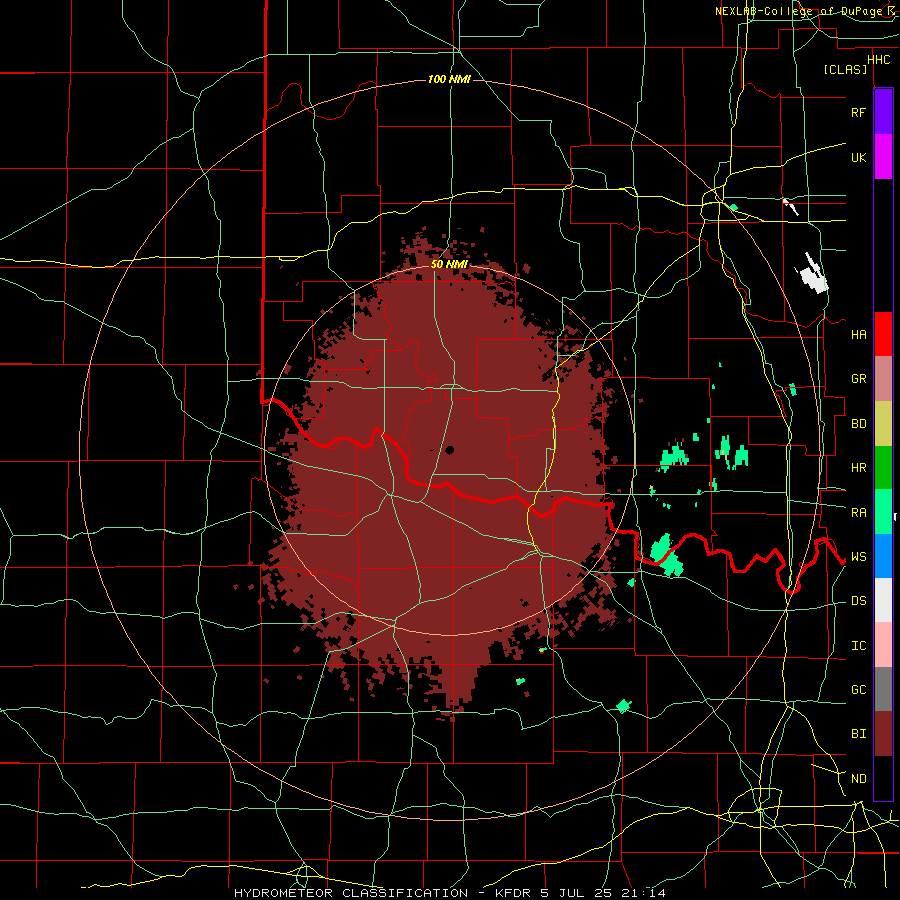
Task: Click the WS legend label
Action: (x=858, y=557)
